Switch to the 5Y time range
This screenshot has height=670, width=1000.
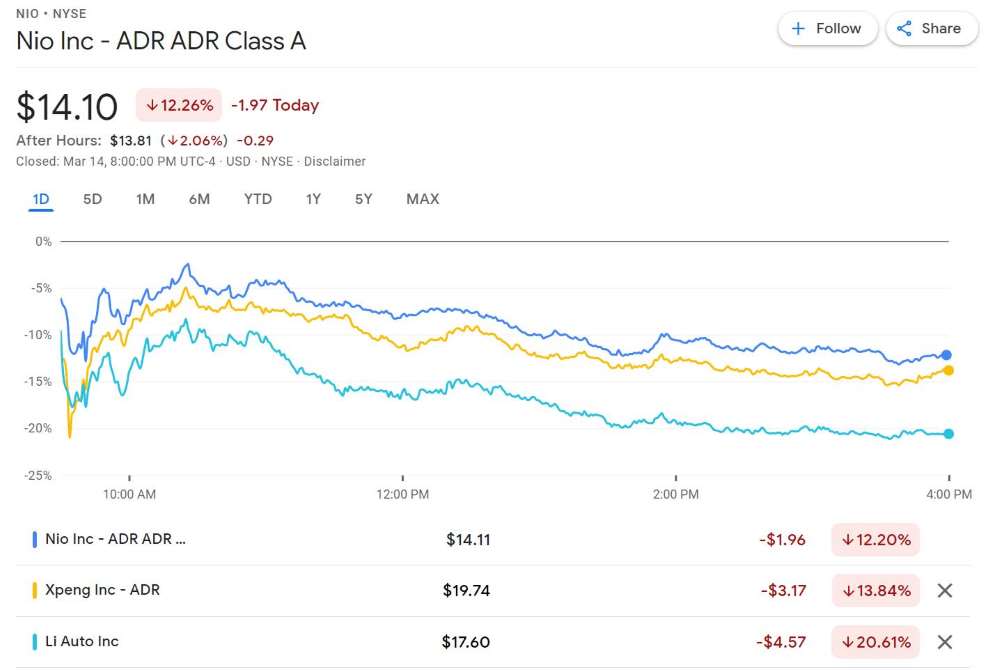tap(363, 199)
